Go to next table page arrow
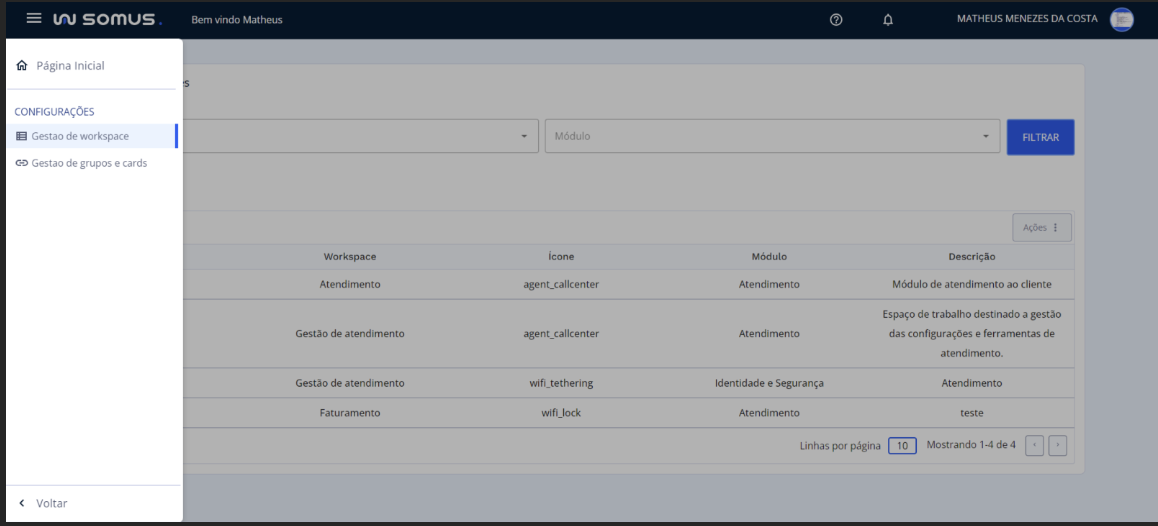Image resolution: width=1158 pixels, height=526 pixels. tap(1058, 445)
